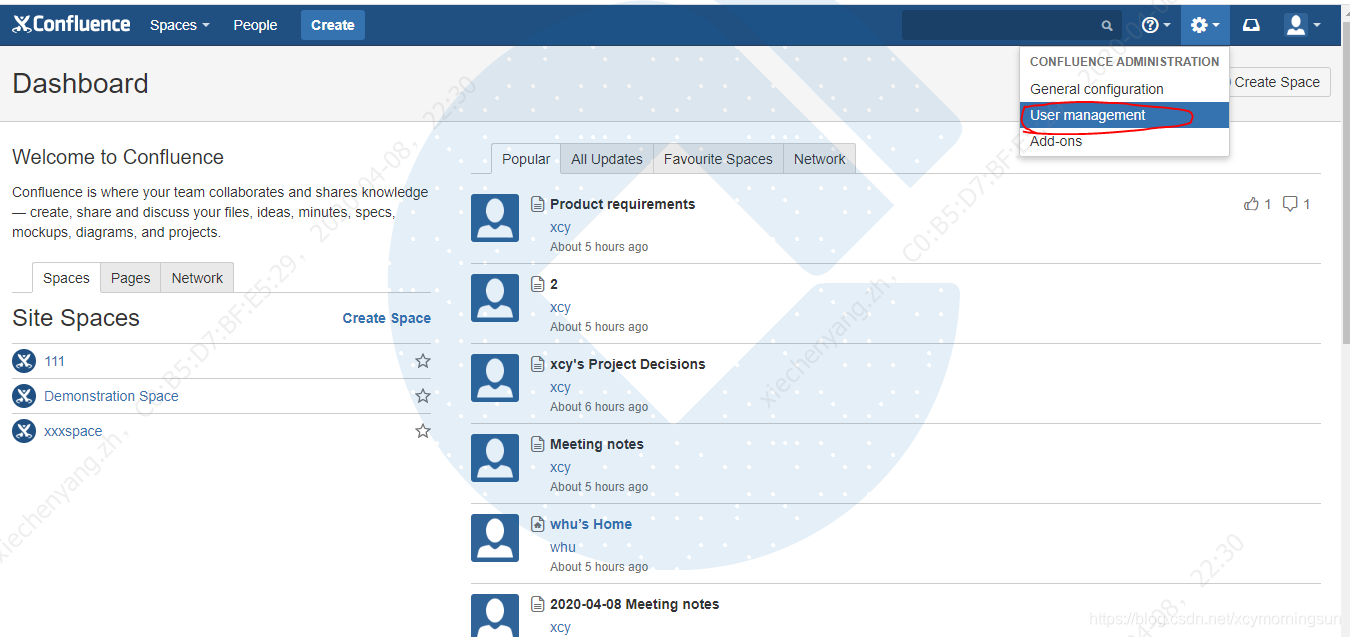The width and height of the screenshot is (1350, 637).
Task: Select Add-ons in admin menu
Action: 1124,141
